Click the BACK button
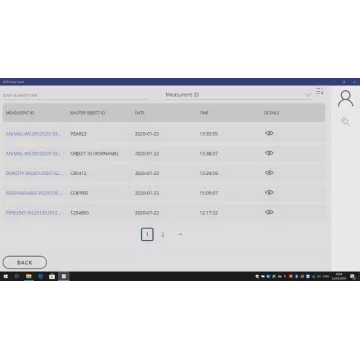Viewport: 360px width, 360px height. [25, 262]
